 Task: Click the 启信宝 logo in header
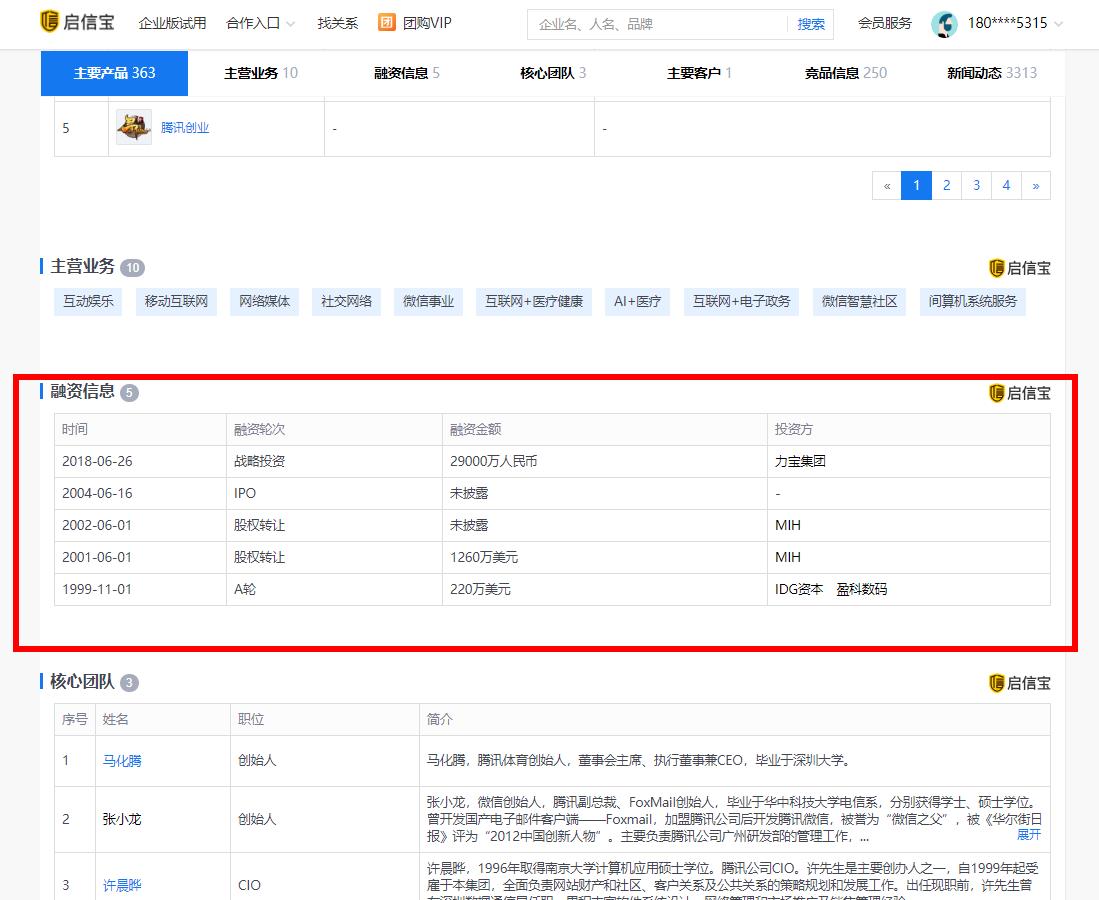tap(75, 23)
